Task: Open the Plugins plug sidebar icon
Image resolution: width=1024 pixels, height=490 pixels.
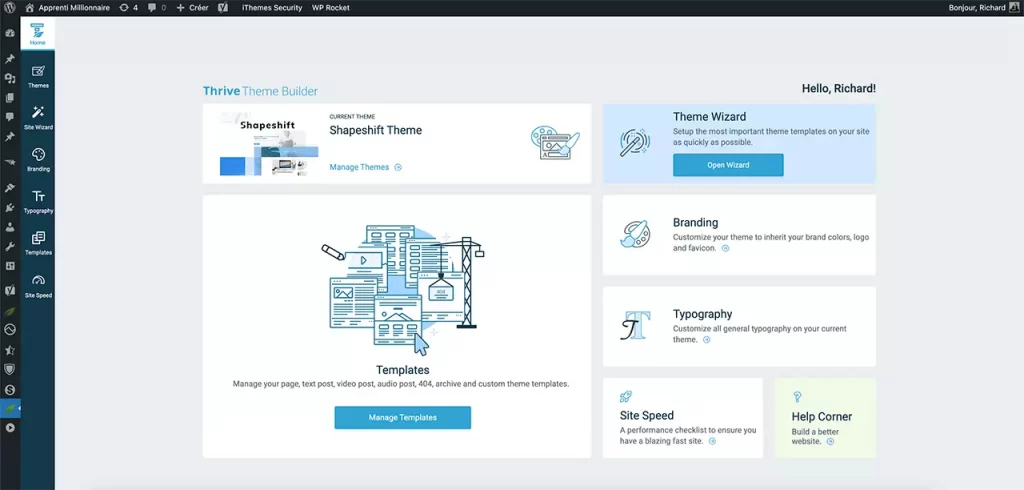Action: point(10,208)
